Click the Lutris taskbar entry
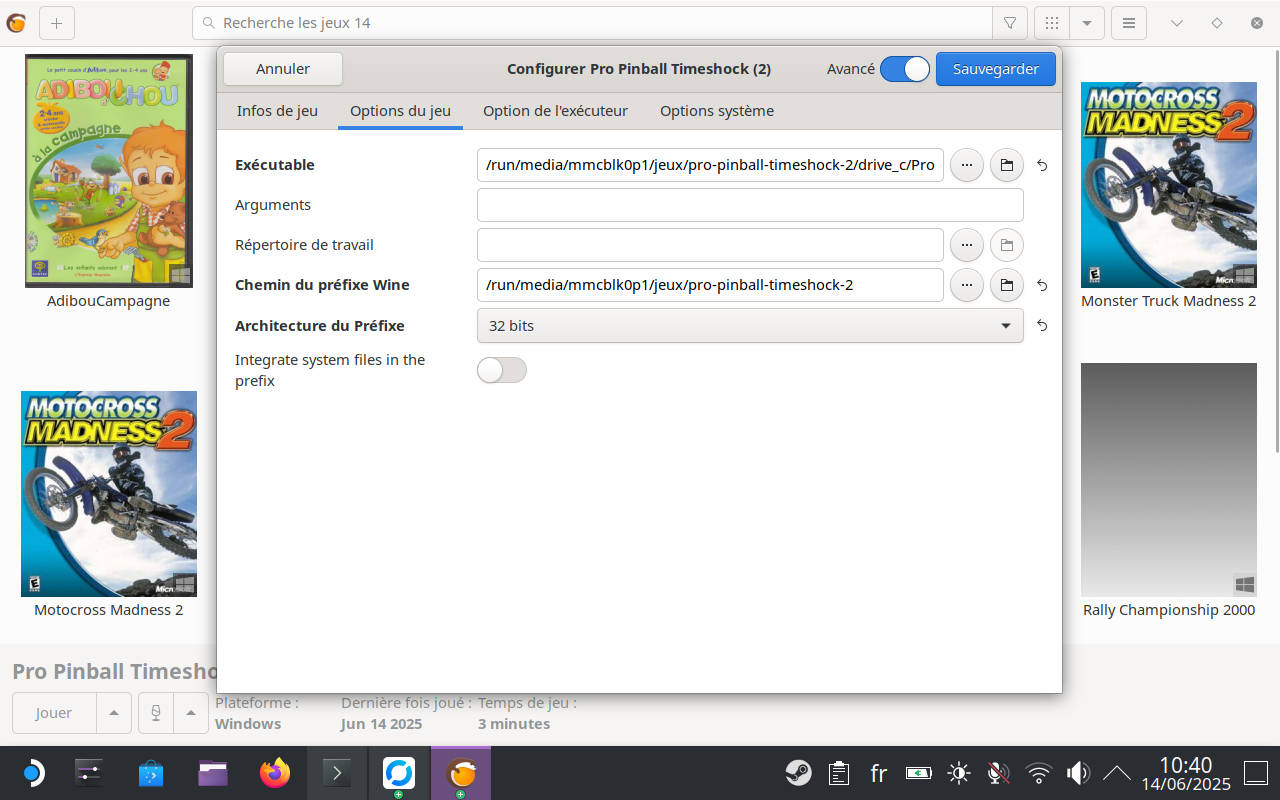Image resolution: width=1280 pixels, height=800 pixels. [x=461, y=773]
